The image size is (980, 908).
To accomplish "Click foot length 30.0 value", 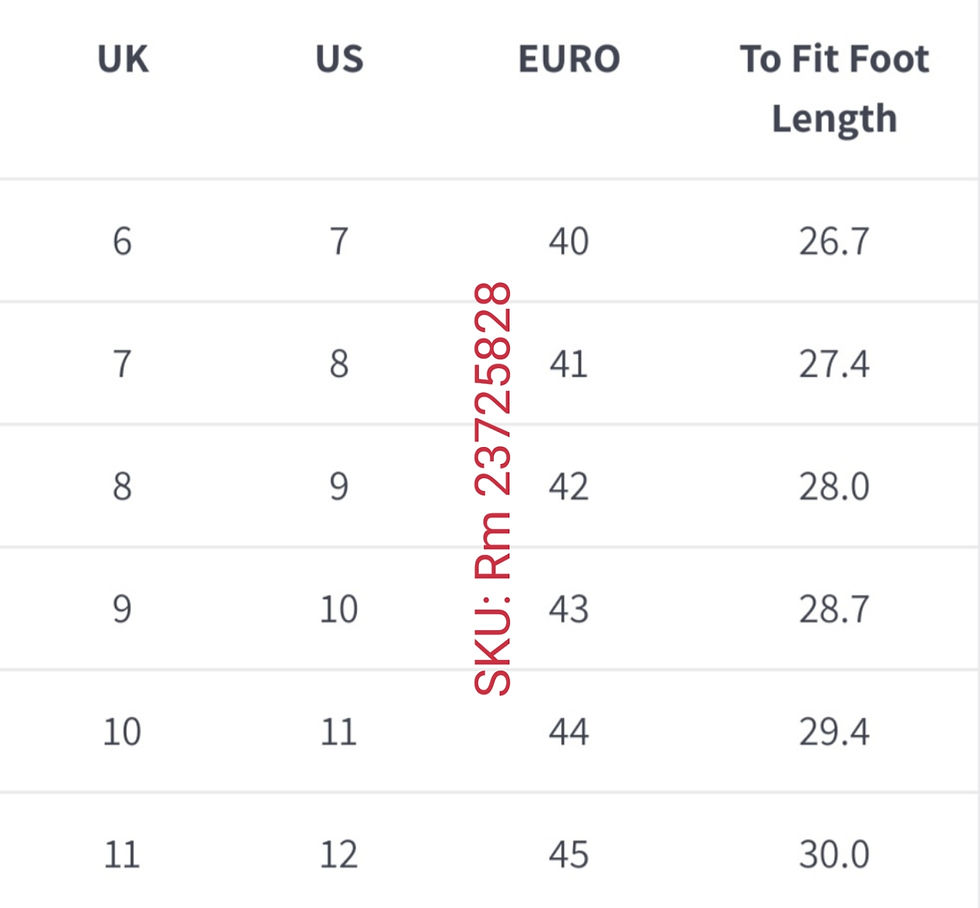I will click(x=834, y=855).
